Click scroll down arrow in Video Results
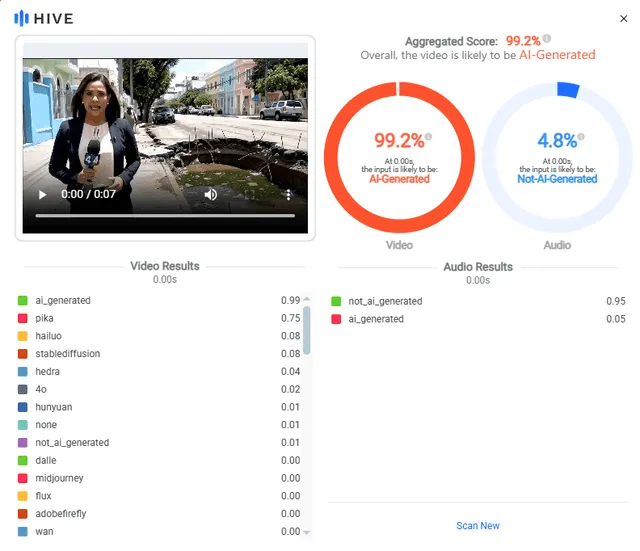This screenshot has width=640, height=551. [307, 532]
